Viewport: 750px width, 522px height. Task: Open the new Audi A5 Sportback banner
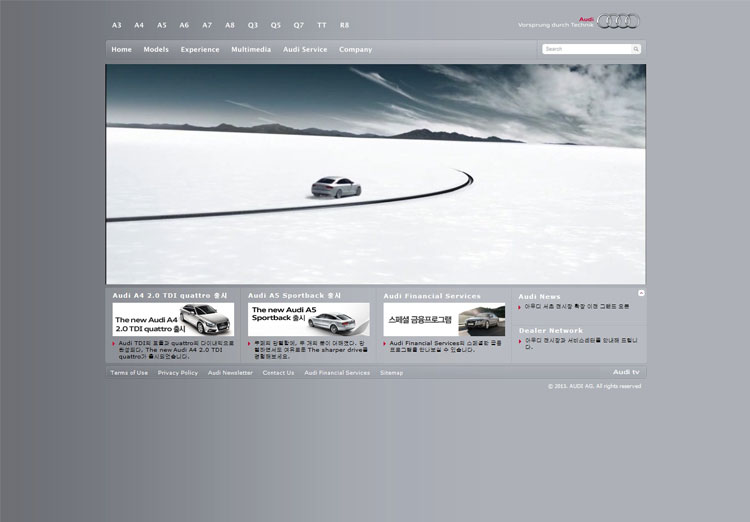point(308,320)
